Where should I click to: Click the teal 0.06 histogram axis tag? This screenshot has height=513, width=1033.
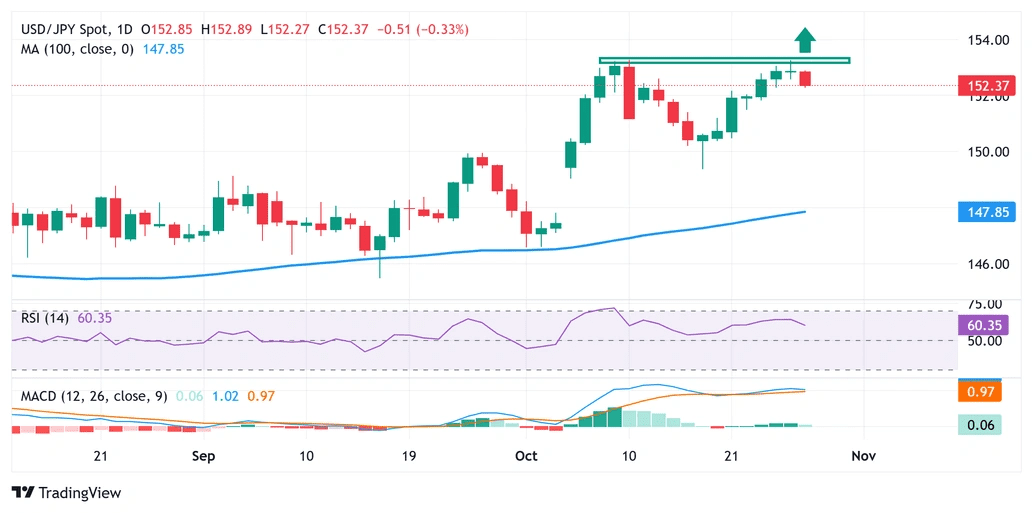click(986, 425)
